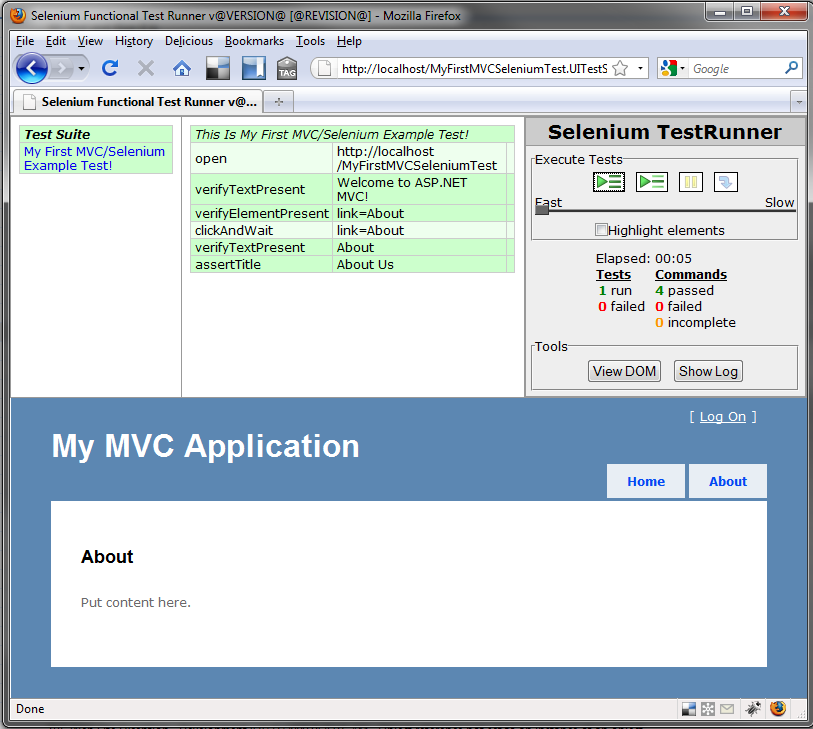Open the Delicious menu
Screen dimensions: 813x729
click(x=189, y=41)
